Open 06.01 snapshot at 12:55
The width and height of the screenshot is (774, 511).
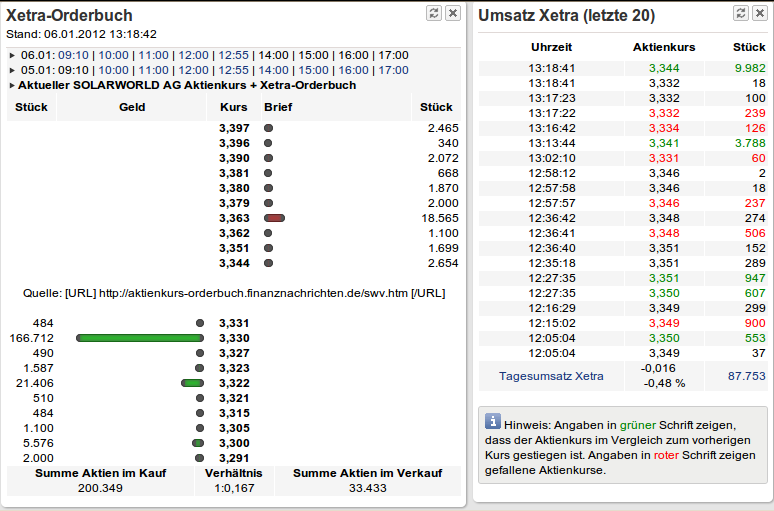click(x=233, y=55)
